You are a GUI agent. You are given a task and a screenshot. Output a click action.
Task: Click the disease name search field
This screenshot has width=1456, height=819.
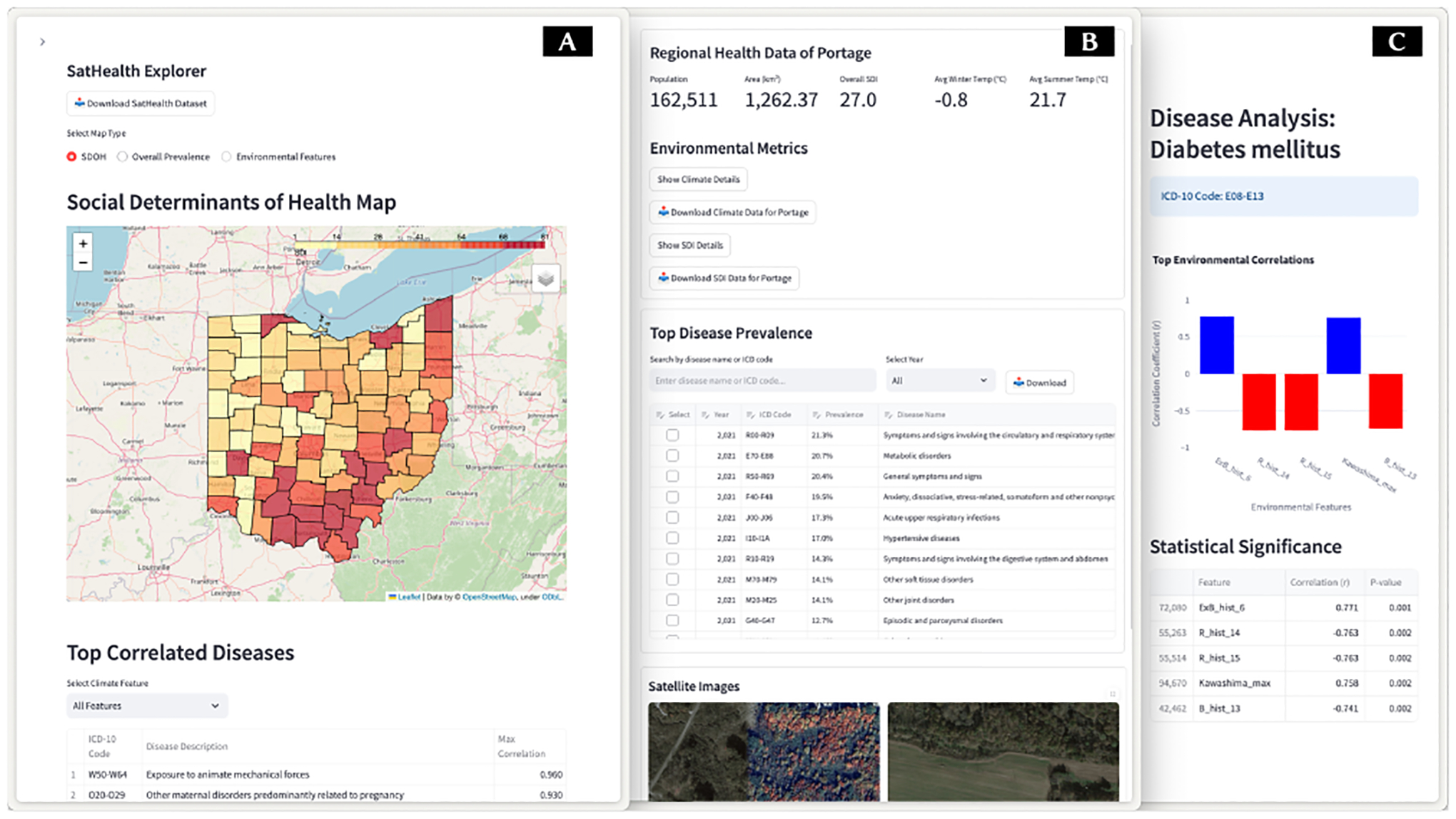tap(762, 381)
